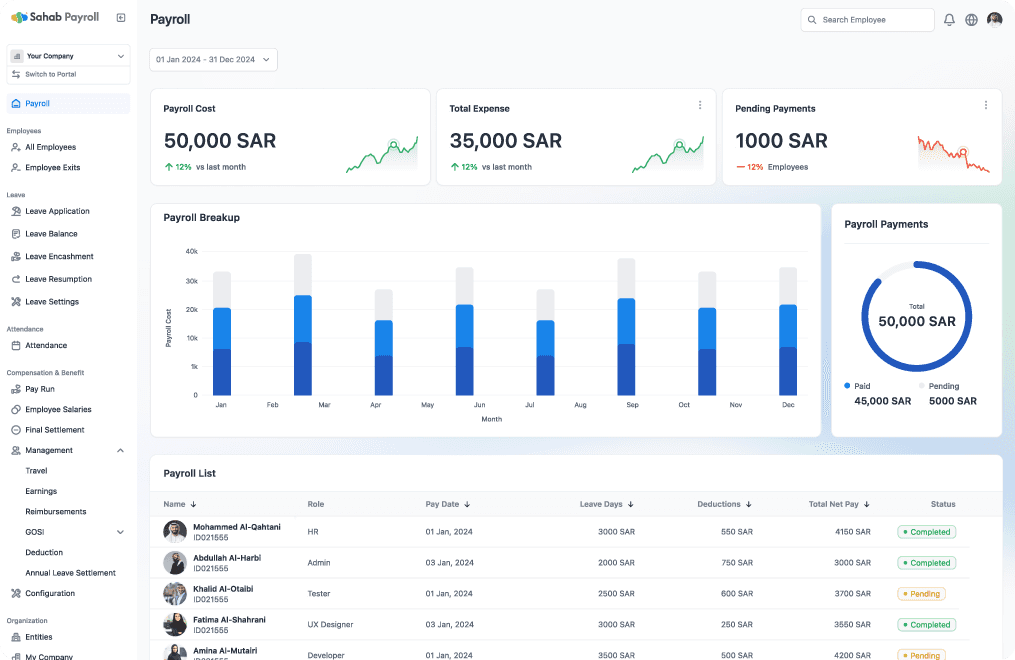1015x660 pixels.
Task: Click the Configuration tools icon
Action: click(x=16, y=593)
